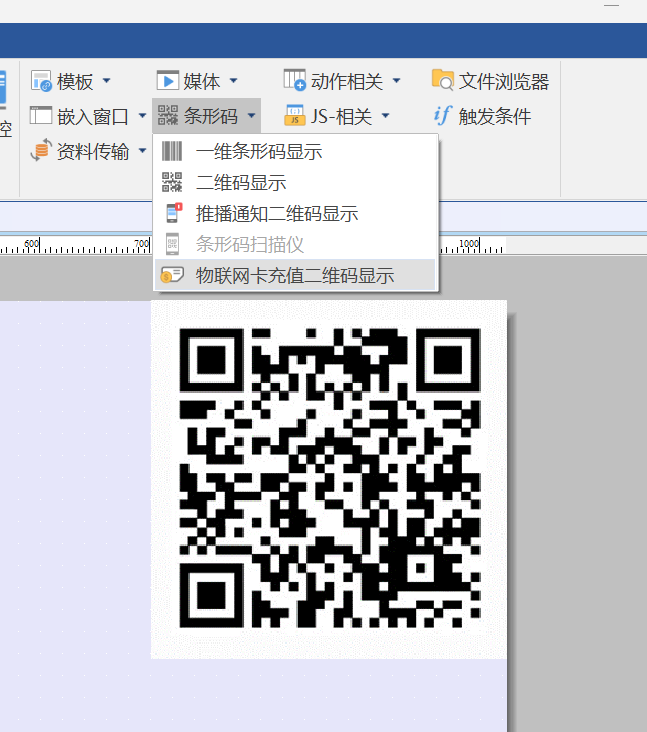Expand the 媒体 dropdown arrow
The image size is (647, 732).
pos(234,81)
